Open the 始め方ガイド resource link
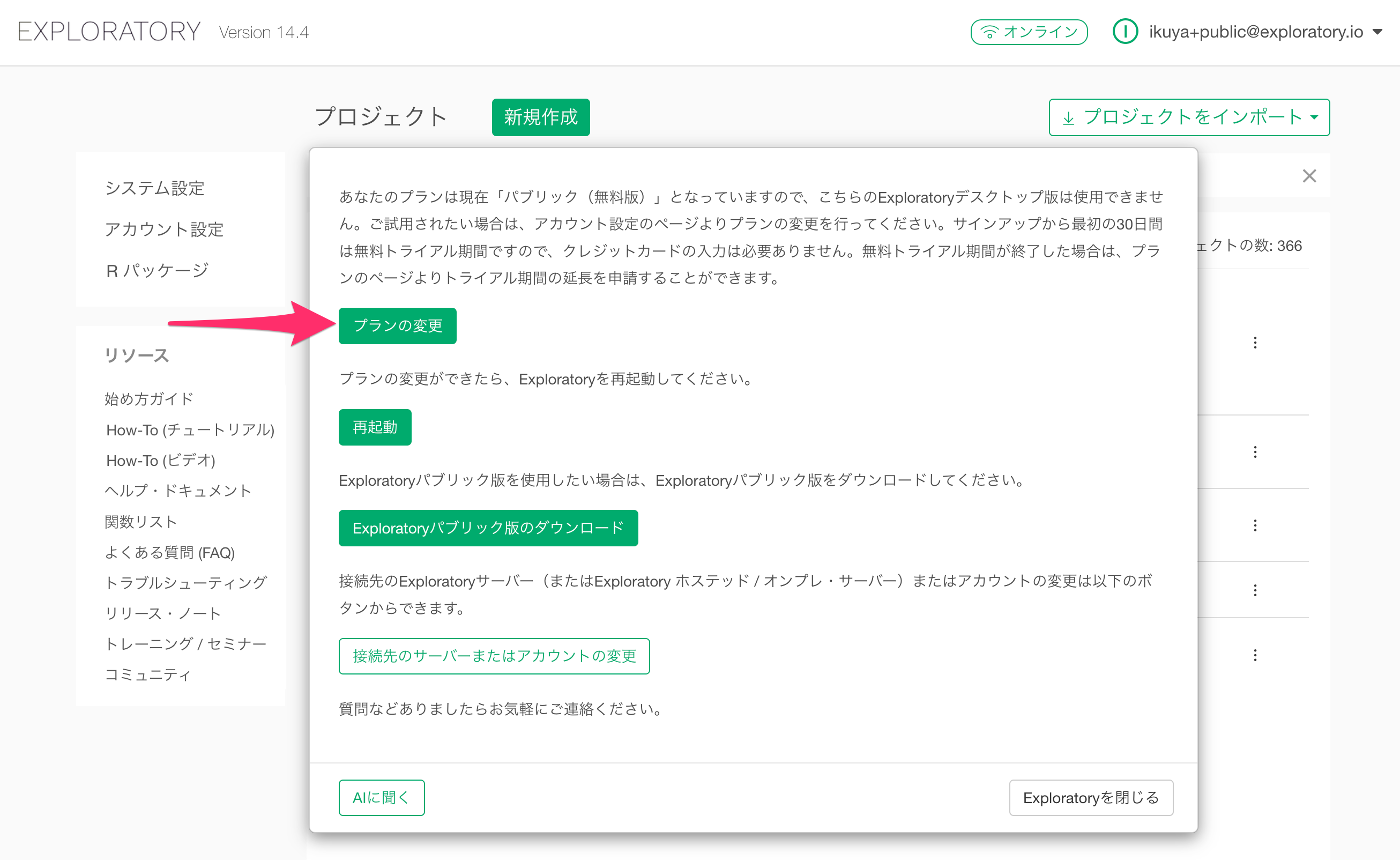Viewport: 1400px width, 860px height. point(149,399)
